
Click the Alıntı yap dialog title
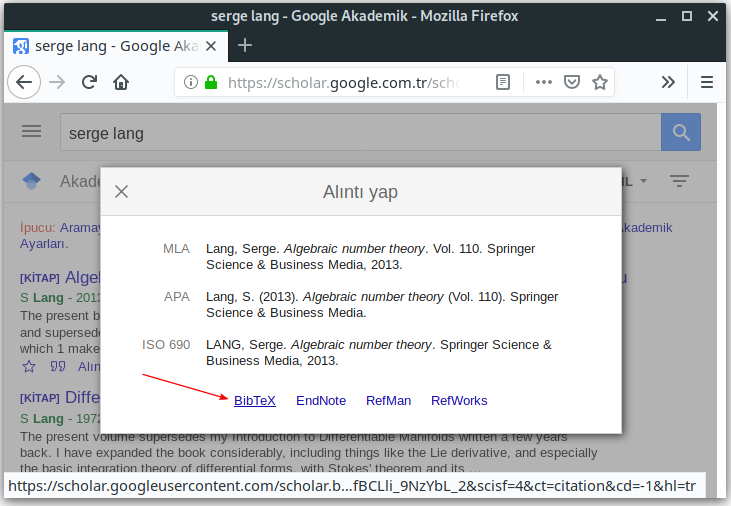(x=360, y=192)
